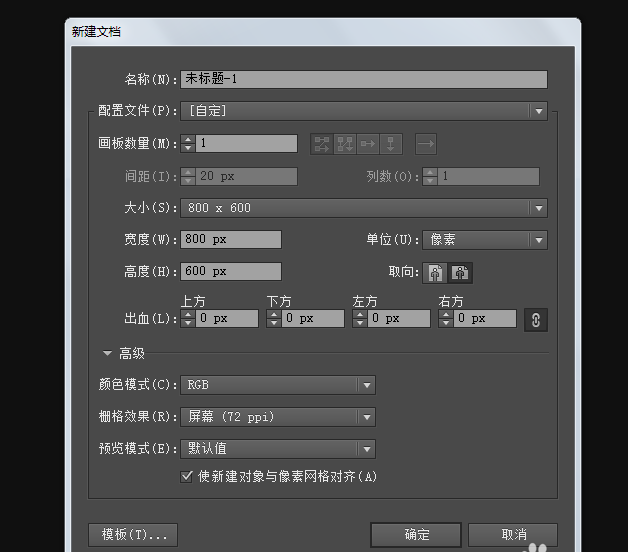Toggle bleed link chain icon
Image resolution: width=628 pixels, height=552 pixels.
tap(536, 320)
